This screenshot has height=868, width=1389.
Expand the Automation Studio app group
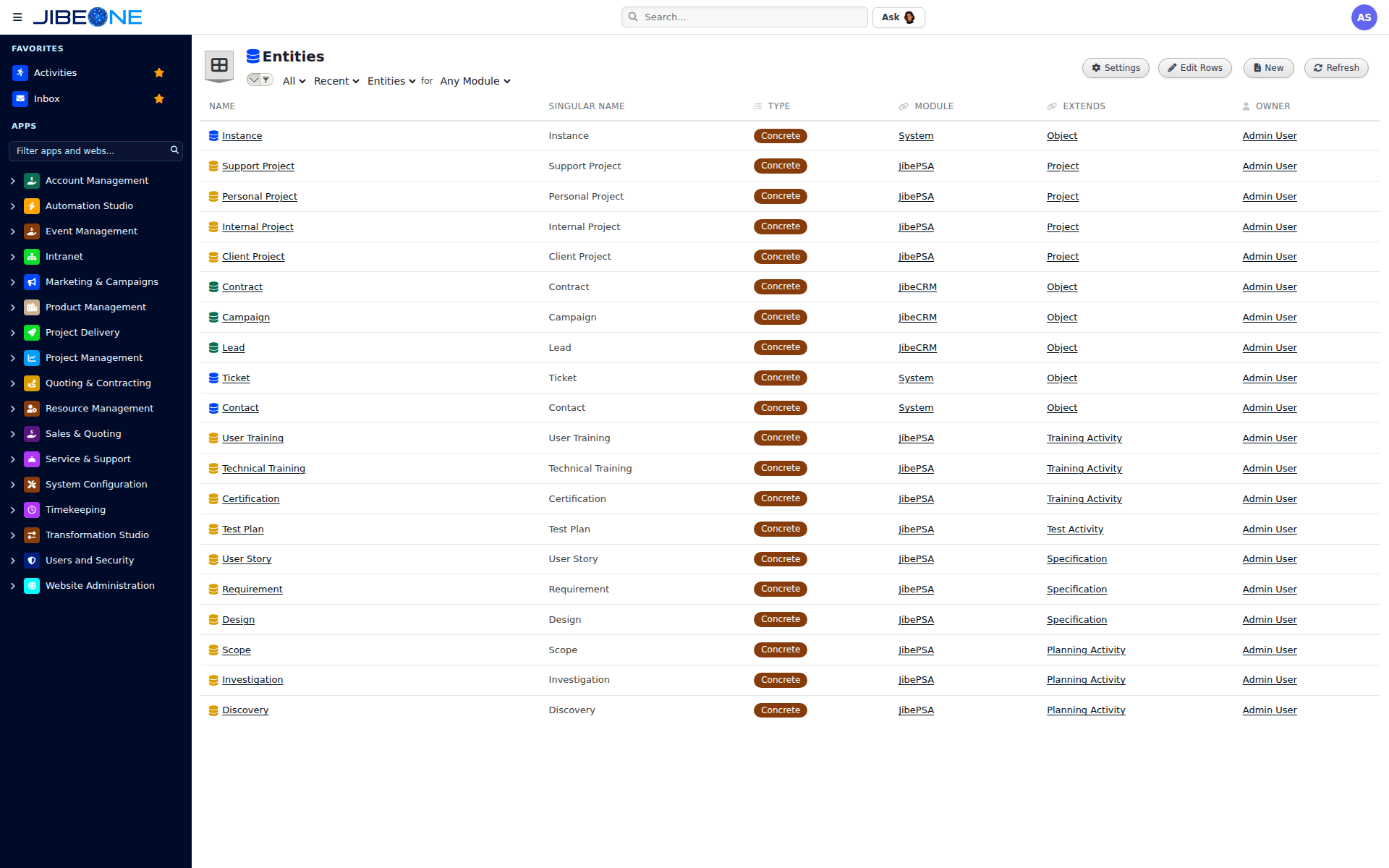tap(13, 206)
